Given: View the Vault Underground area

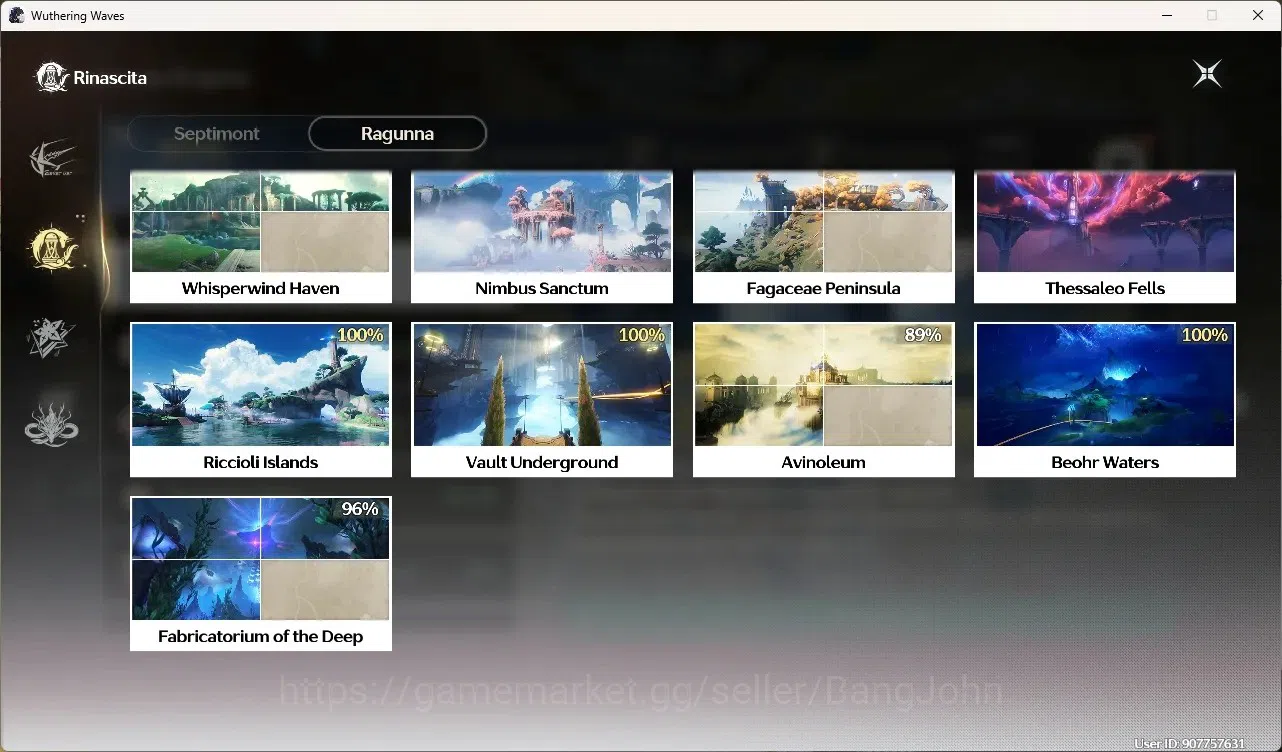Looking at the screenshot, I should coord(542,400).
